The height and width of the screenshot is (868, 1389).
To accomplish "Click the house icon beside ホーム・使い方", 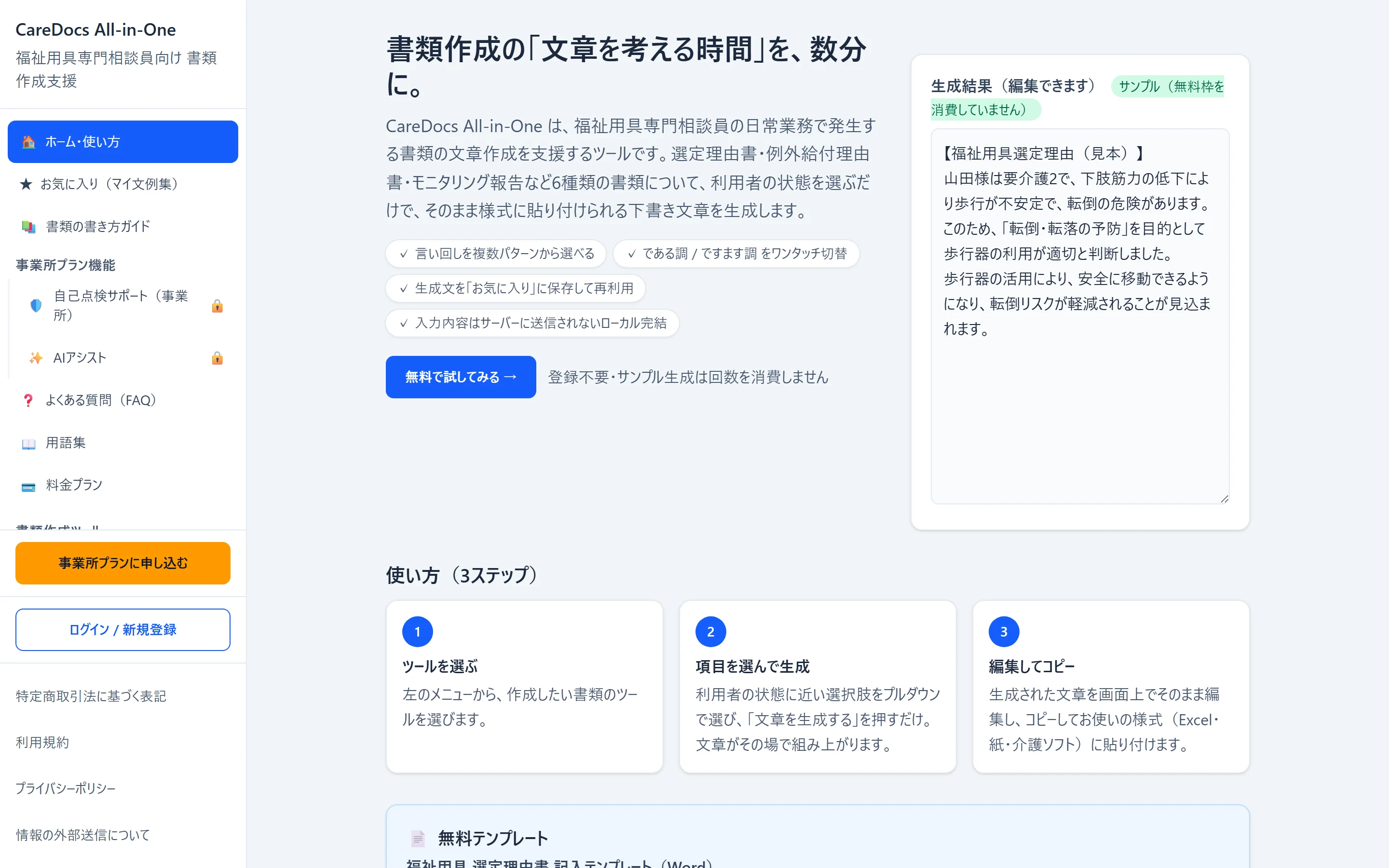I will pyautogui.click(x=28, y=142).
